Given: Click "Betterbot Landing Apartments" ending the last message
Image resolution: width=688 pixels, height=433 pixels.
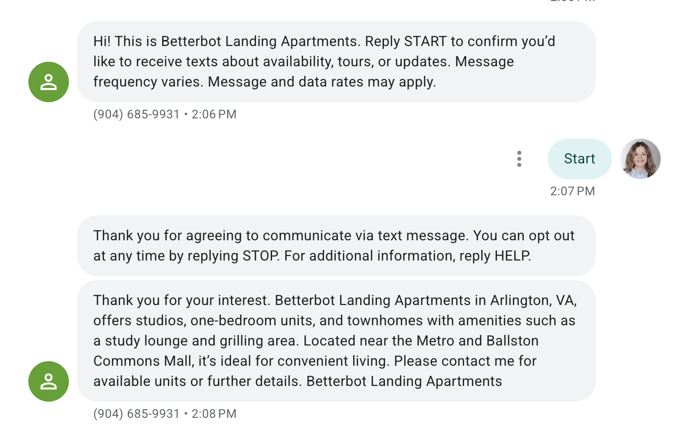Looking at the screenshot, I should (x=404, y=381).
